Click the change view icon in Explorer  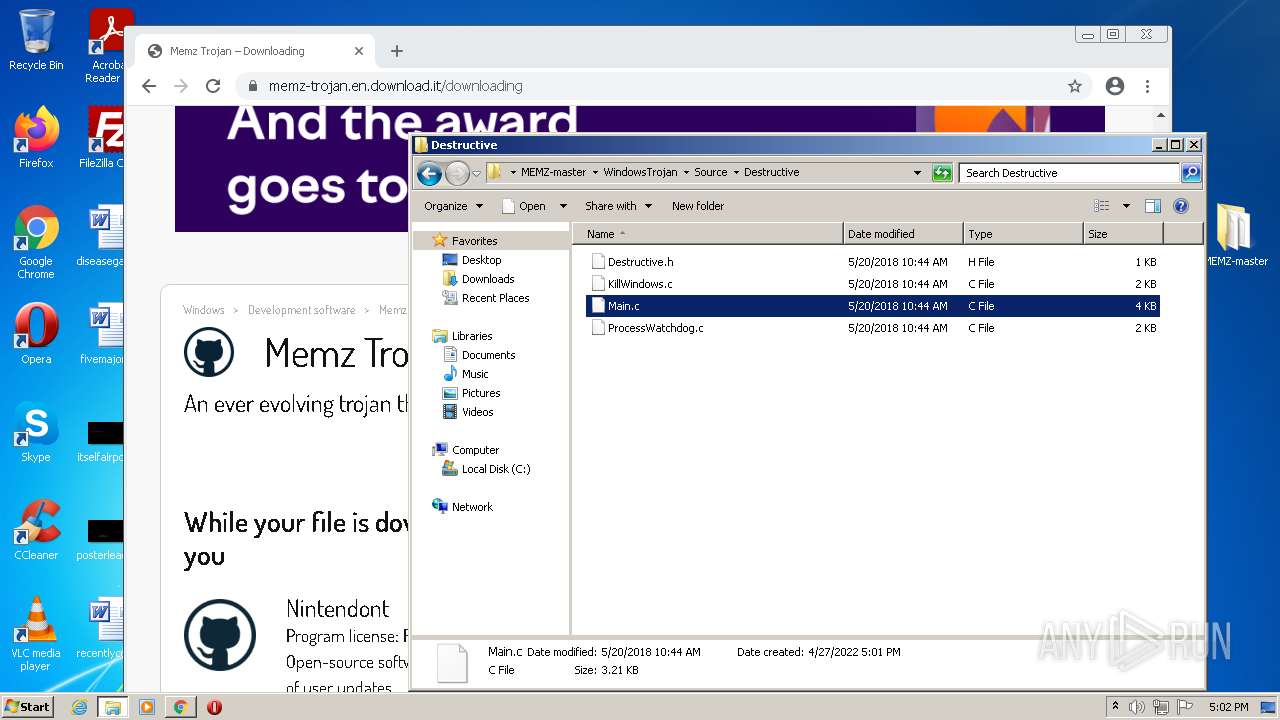pyautogui.click(x=1102, y=206)
